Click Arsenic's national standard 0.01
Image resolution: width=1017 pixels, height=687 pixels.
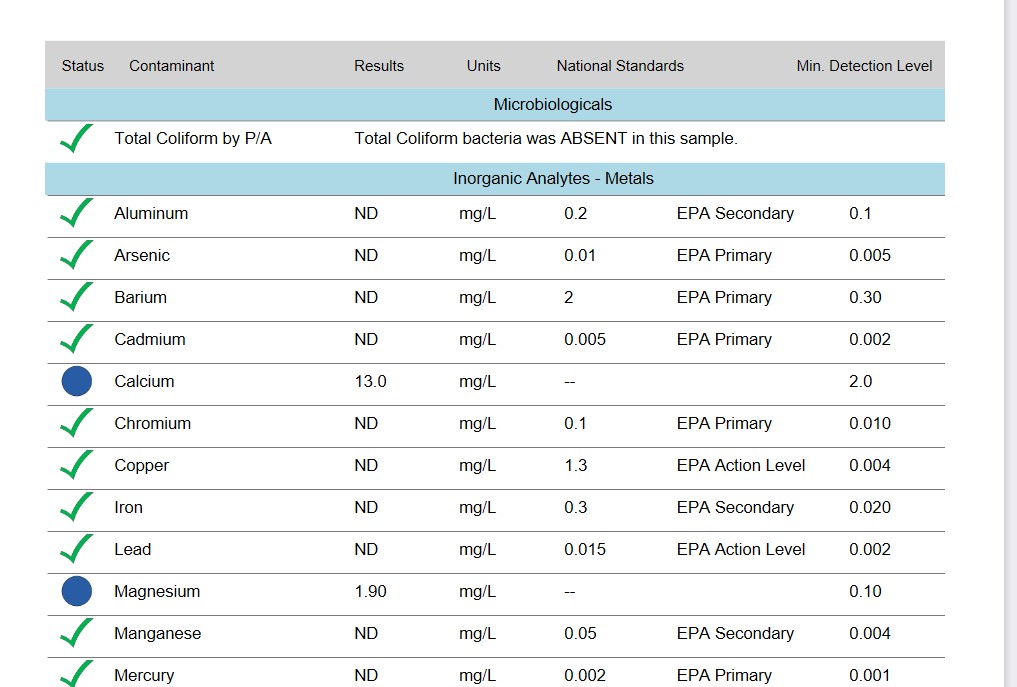[580, 256]
